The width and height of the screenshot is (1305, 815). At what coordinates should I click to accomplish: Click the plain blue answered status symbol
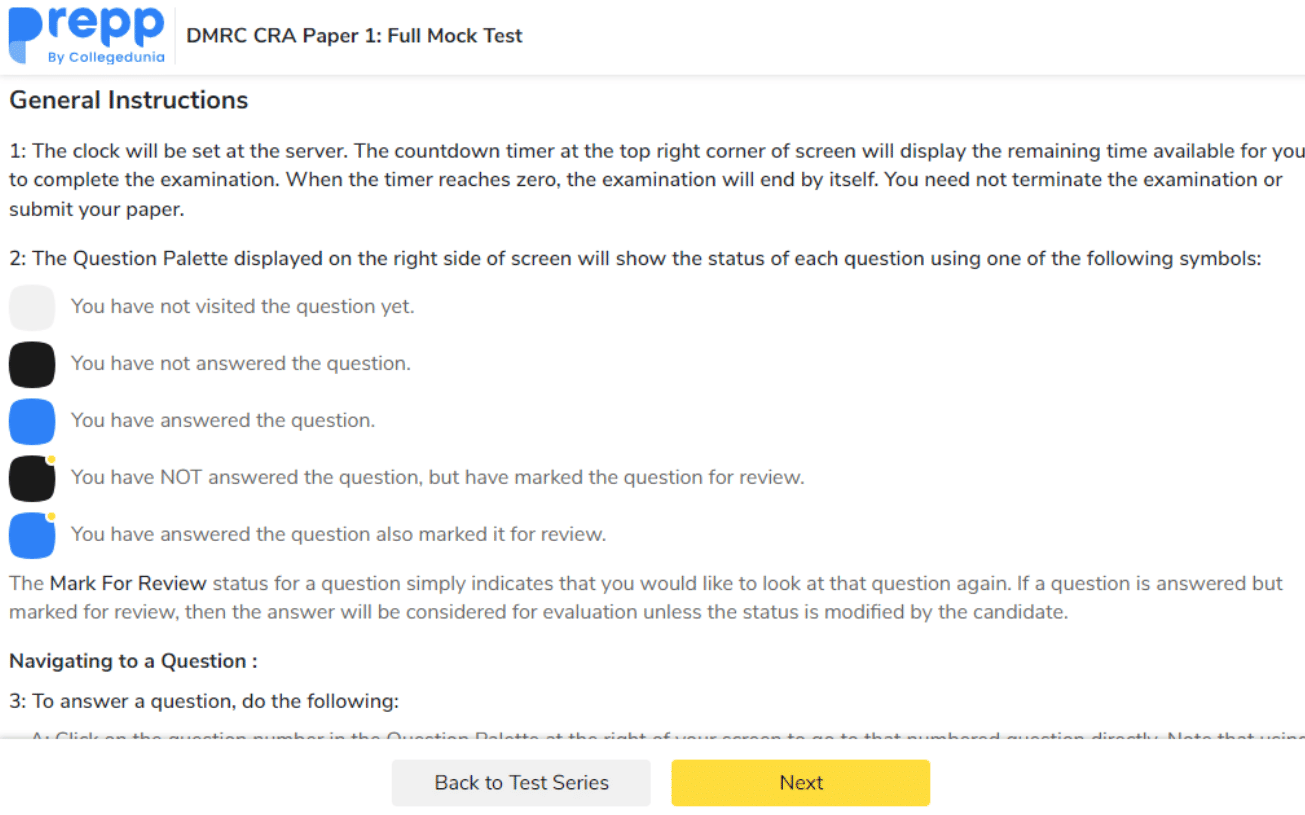pos(32,421)
